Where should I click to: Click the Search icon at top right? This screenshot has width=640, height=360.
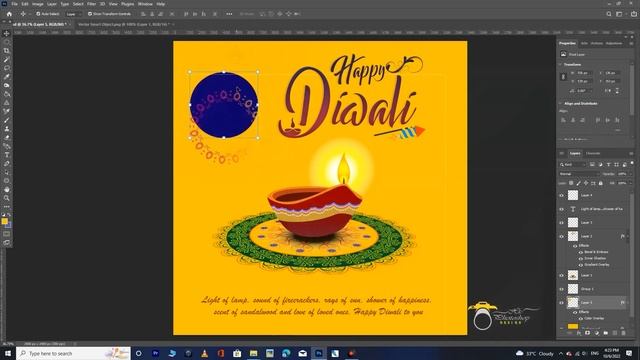[609, 14]
